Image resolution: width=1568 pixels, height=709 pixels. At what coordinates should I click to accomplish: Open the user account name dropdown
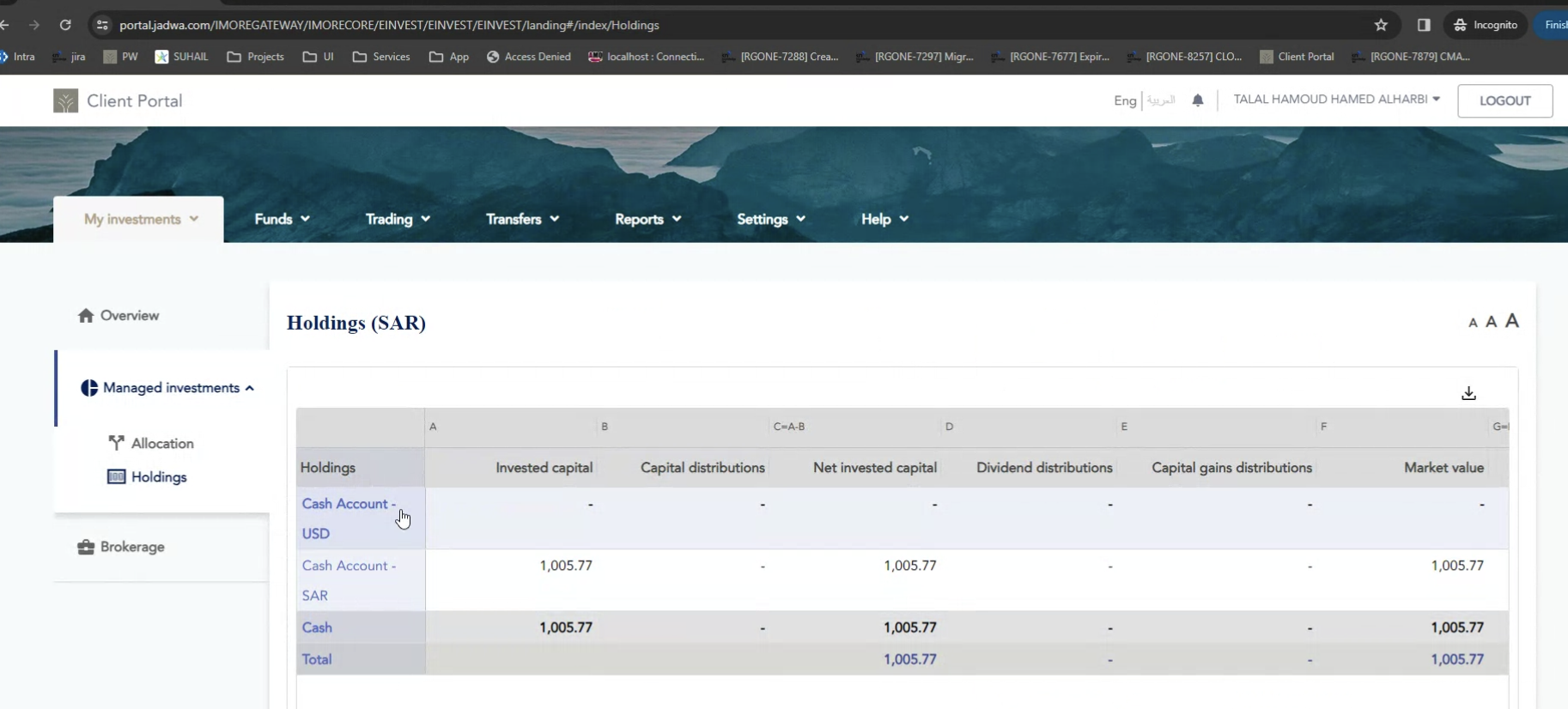pos(1336,100)
